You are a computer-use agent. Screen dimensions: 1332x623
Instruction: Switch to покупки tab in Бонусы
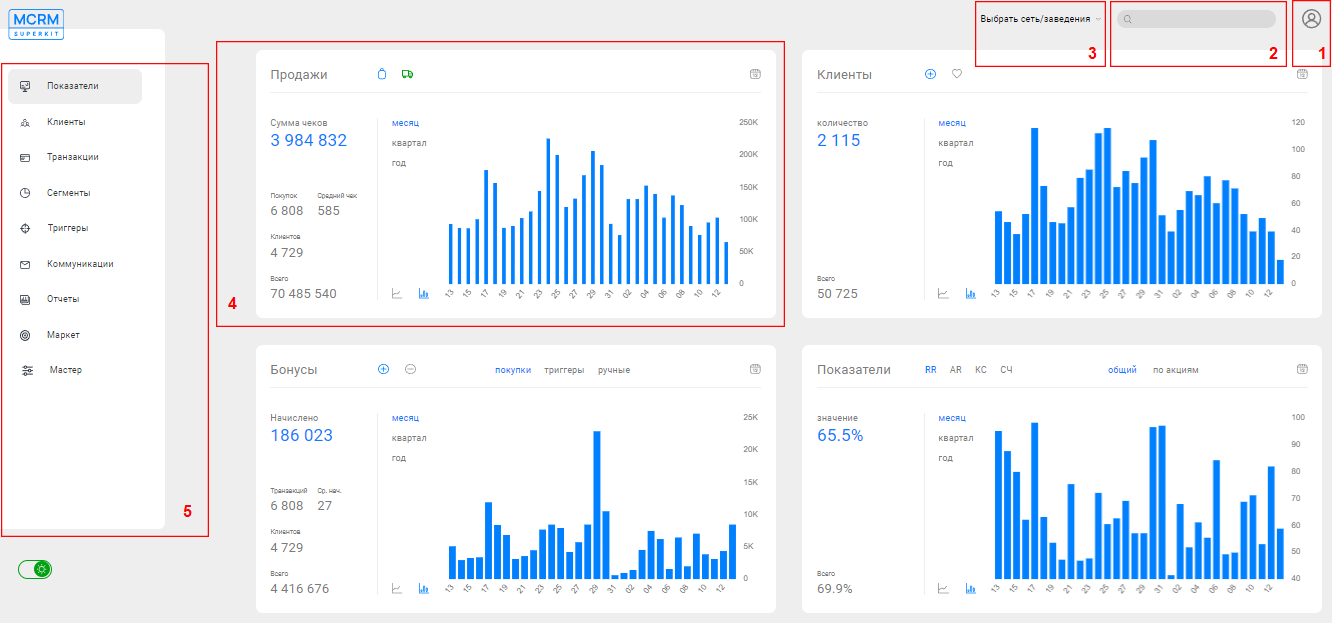[513, 370]
